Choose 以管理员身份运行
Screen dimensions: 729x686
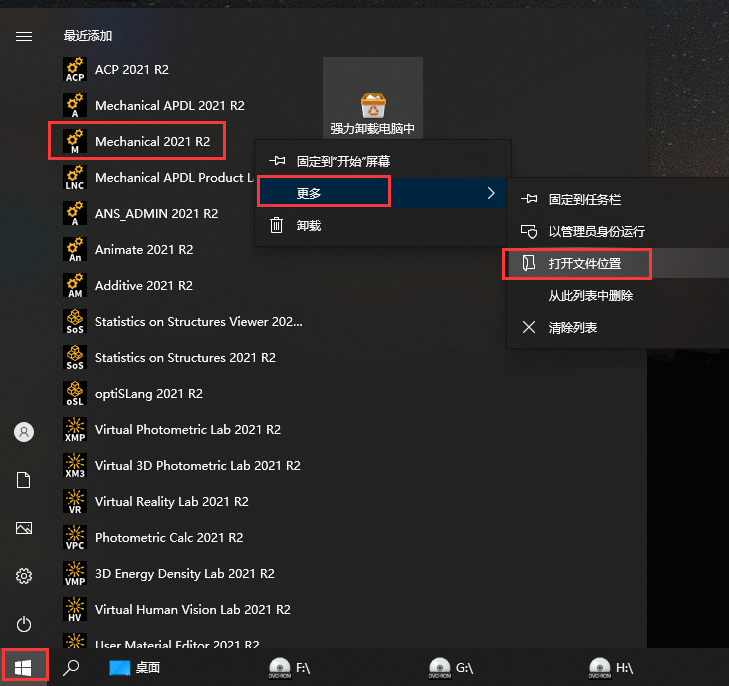click(618, 231)
